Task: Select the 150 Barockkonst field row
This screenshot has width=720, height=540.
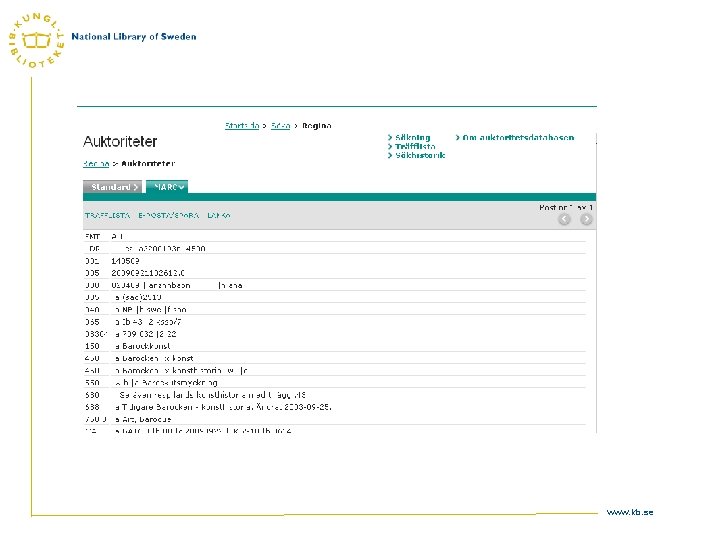Action: coord(335,346)
